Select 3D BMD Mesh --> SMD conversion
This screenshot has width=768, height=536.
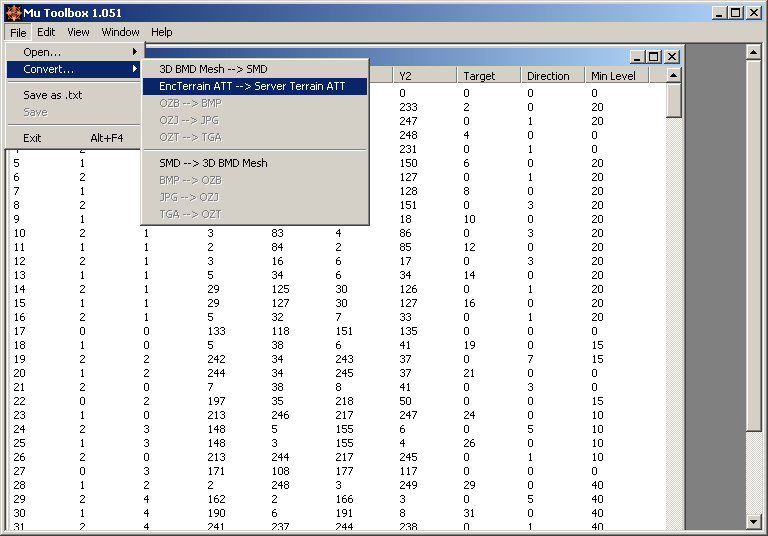[x=255, y=69]
